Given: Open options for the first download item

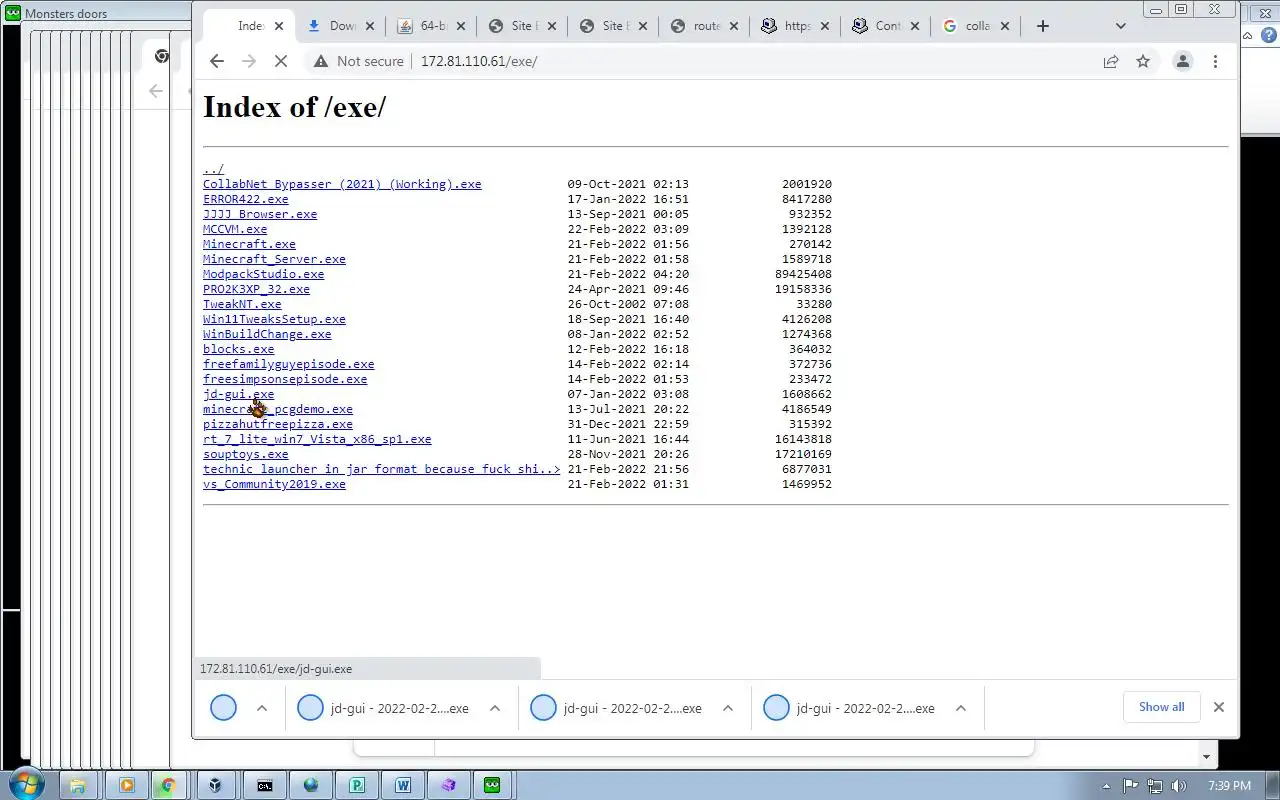Looking at the screenshot, I should point(262,708).
